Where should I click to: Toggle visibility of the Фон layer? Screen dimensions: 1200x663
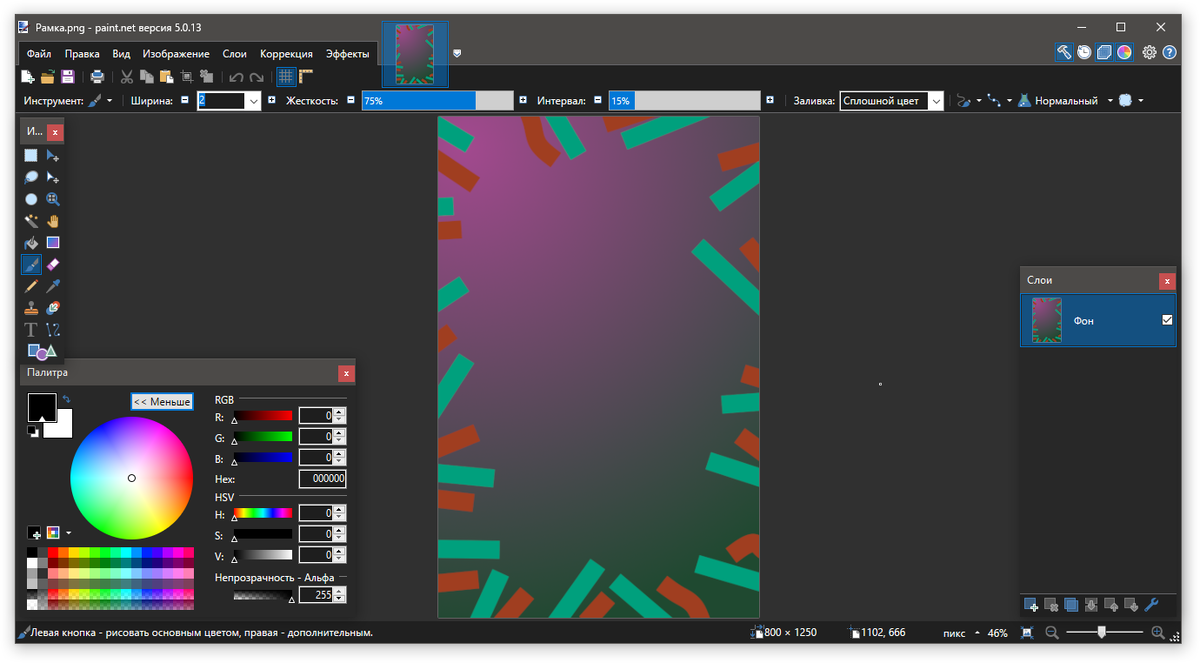point(1167,320)
